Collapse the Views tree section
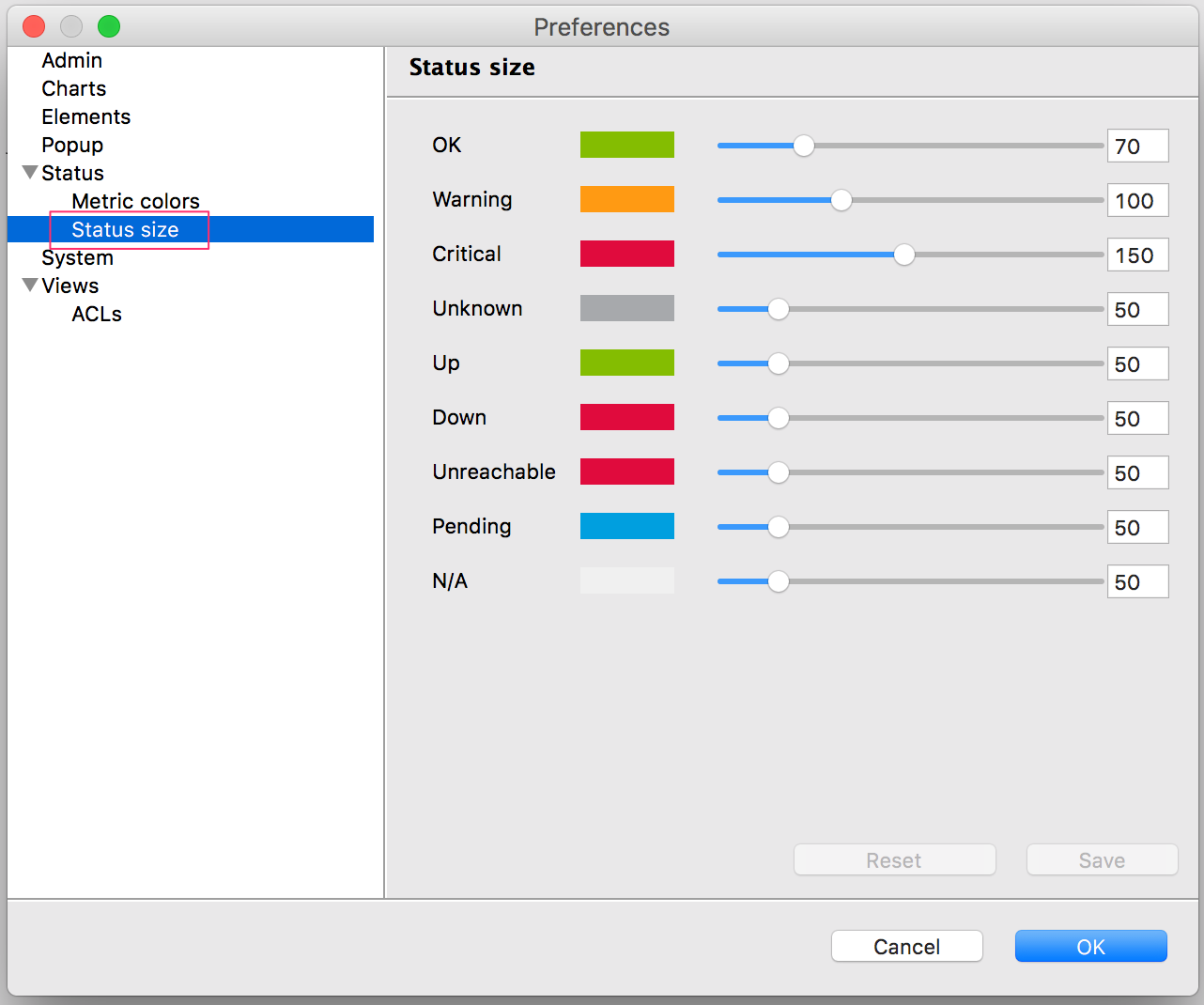The width and height of the screenshot is (1204, 1005). click(30, 286)
